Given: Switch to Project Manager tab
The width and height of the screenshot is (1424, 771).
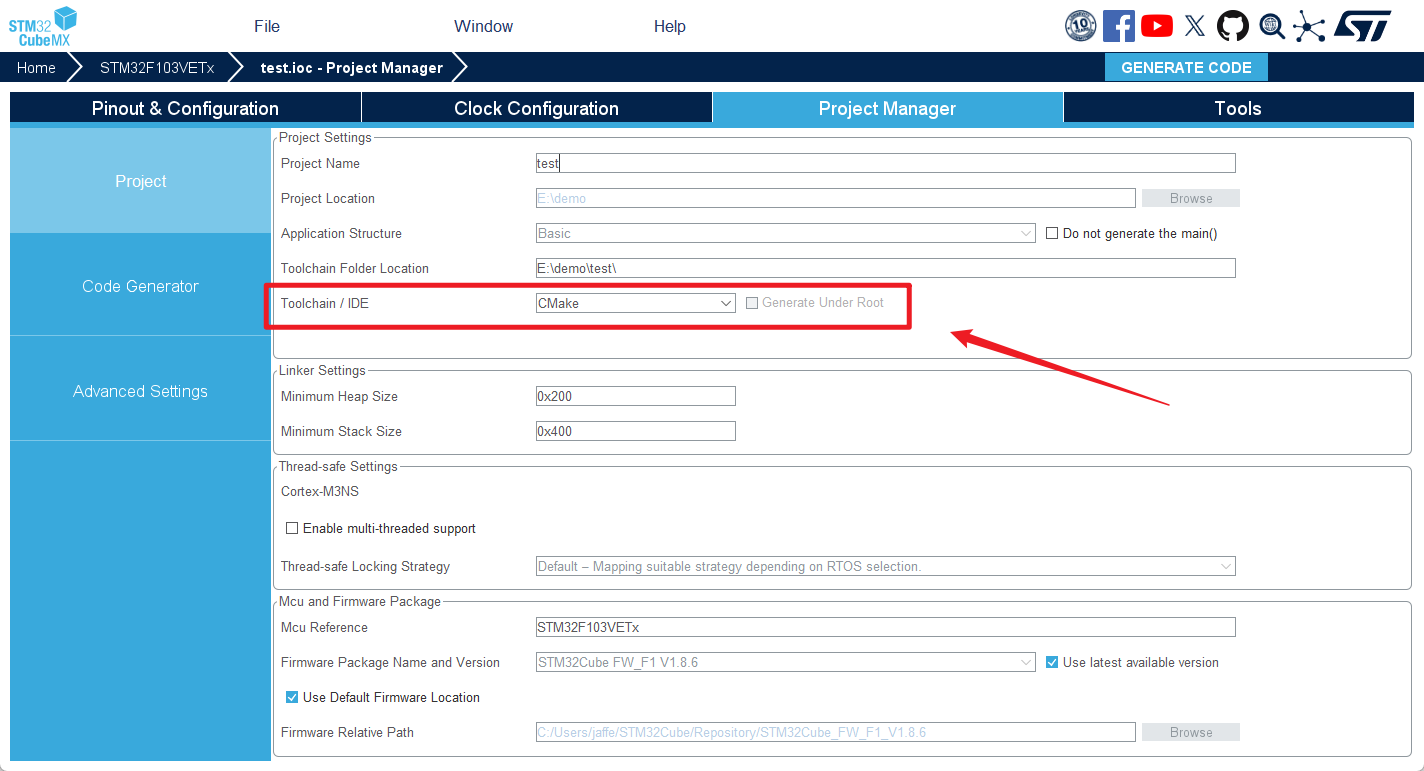Looking at the screenshot, I should (x=888, y=108).
